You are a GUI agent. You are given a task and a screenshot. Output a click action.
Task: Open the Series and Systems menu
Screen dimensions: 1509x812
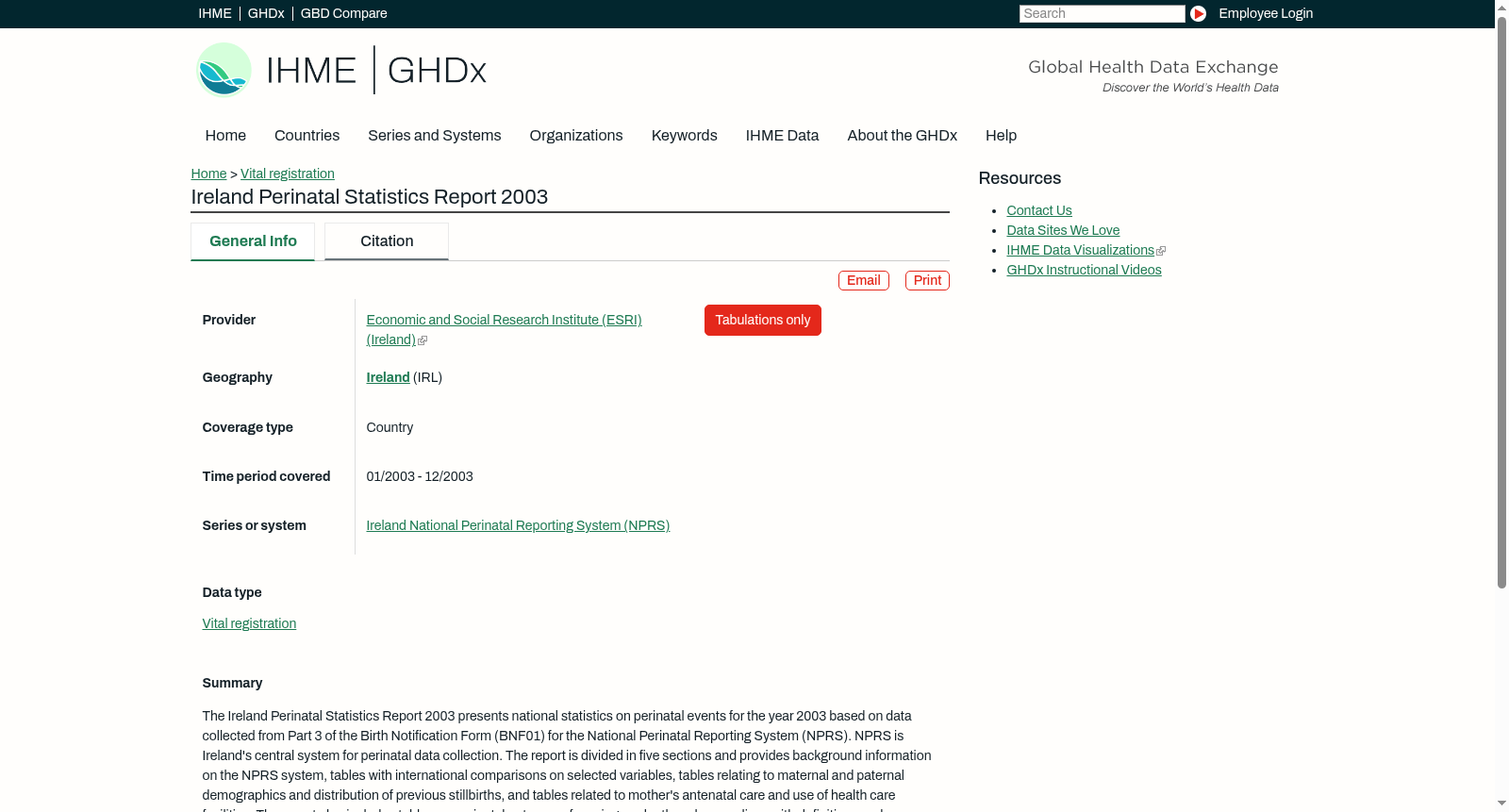click(435, 136)
